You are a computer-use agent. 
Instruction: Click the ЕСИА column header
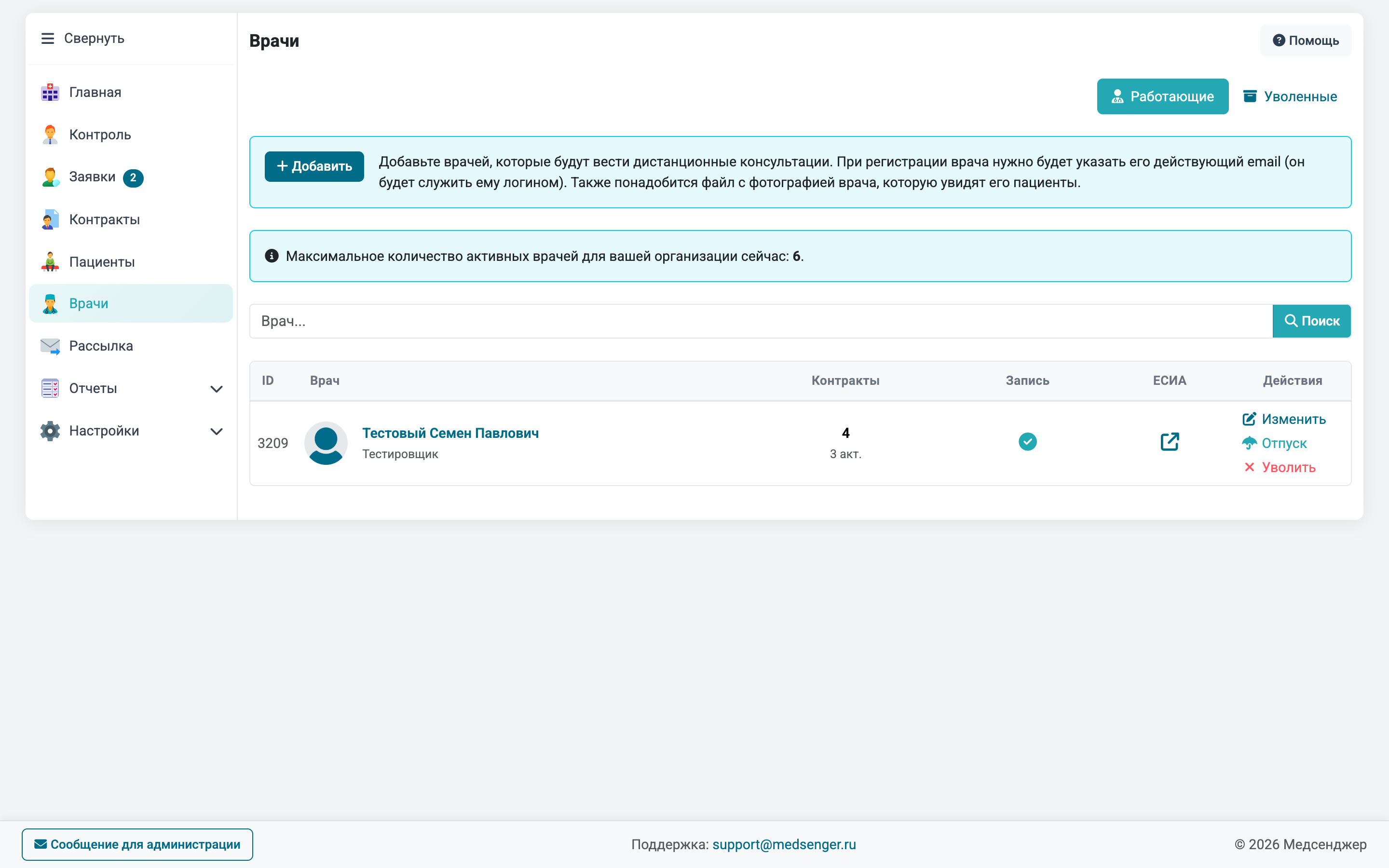click(1169, 380)
